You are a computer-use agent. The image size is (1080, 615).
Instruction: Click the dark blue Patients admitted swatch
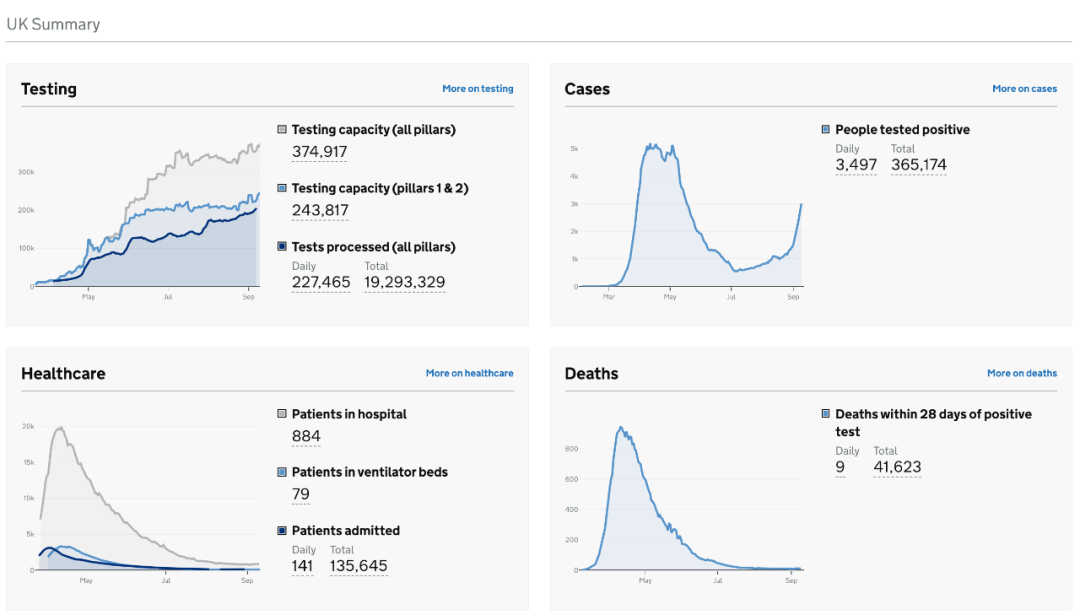click(x=282, y=531)
